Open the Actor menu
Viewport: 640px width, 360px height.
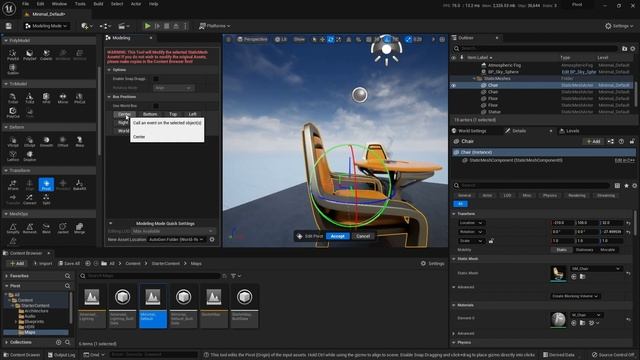point(136,4)
